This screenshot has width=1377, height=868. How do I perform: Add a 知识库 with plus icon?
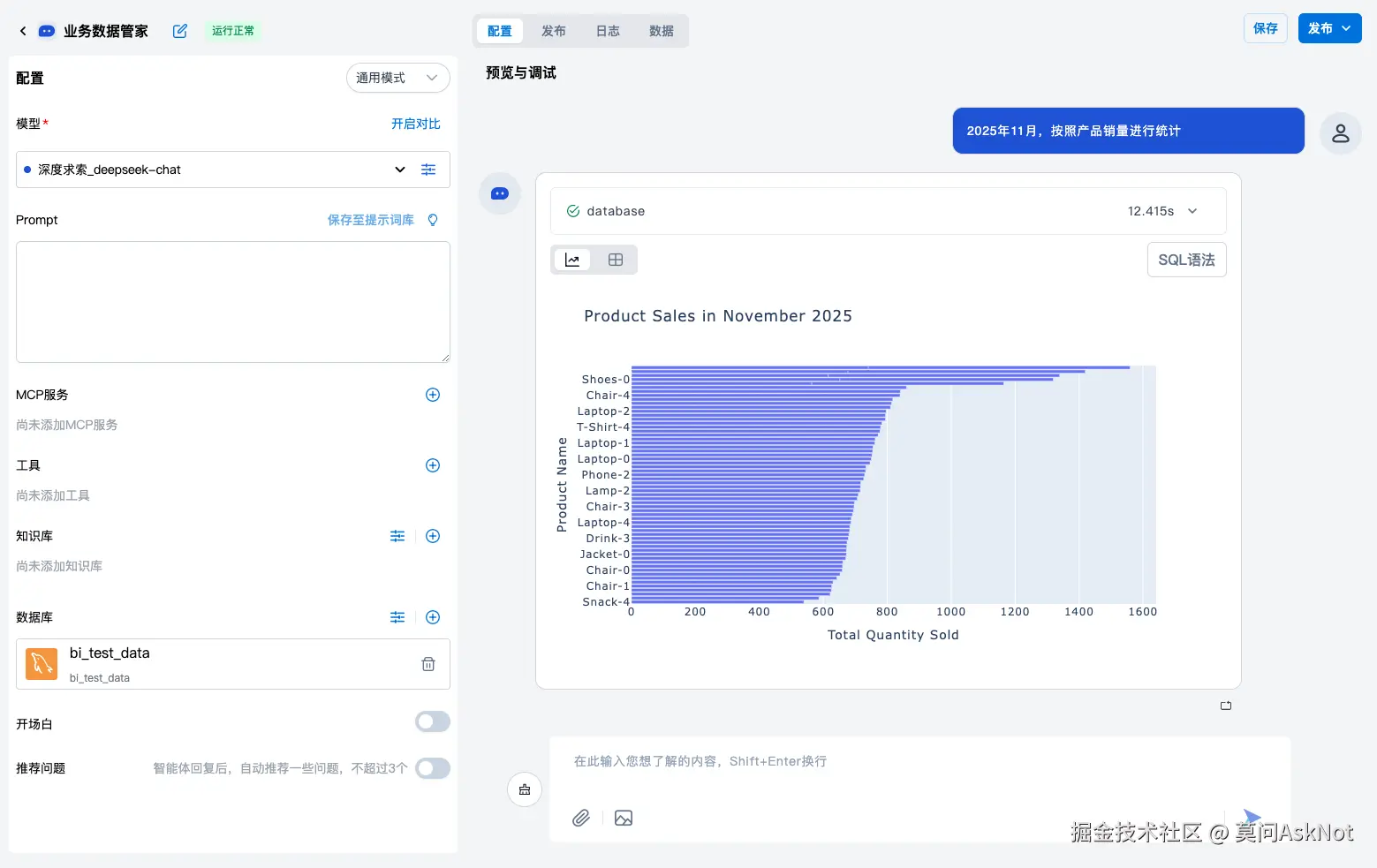coord(433,536)
